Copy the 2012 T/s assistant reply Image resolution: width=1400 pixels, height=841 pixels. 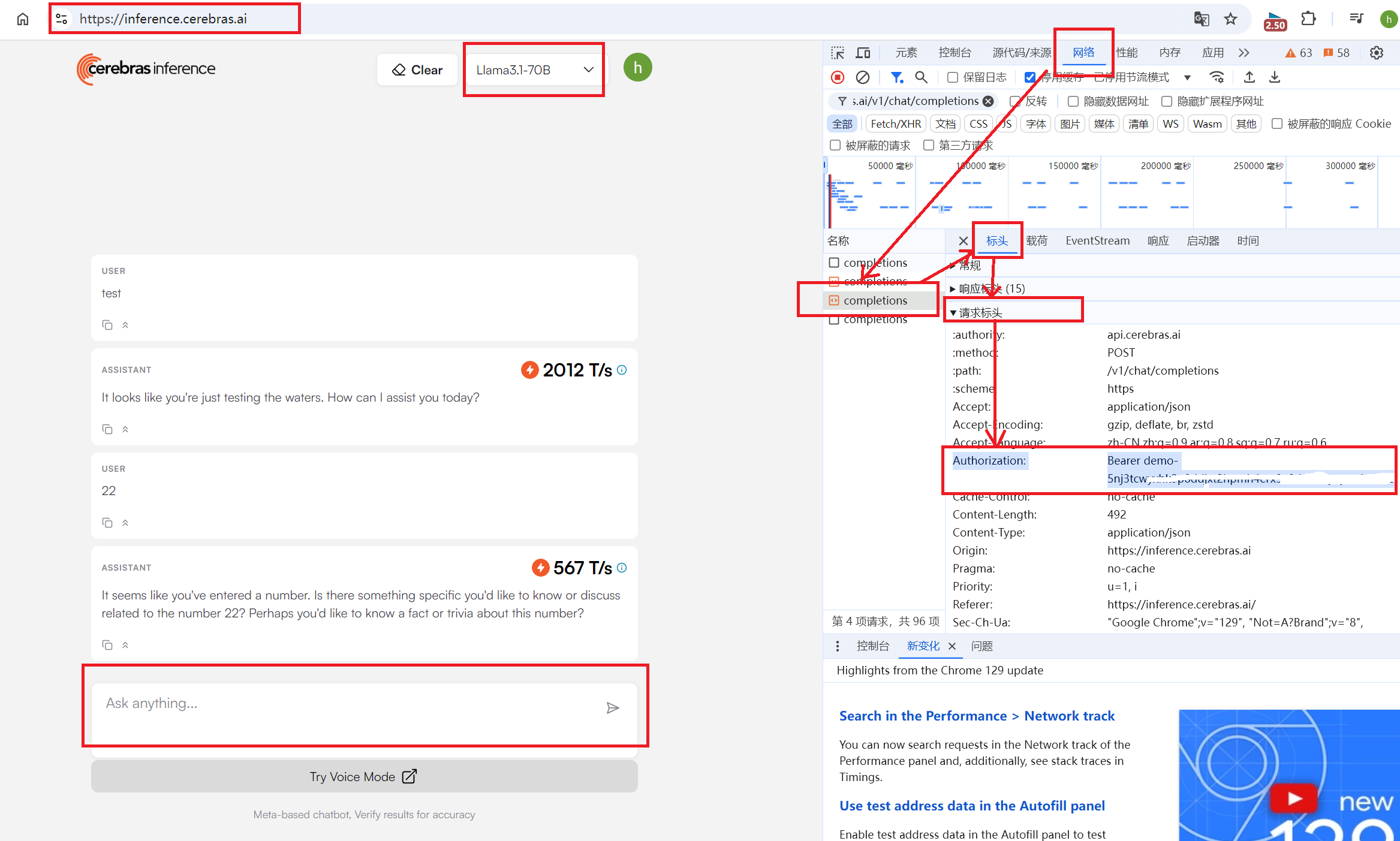click(x=107, y=429)
